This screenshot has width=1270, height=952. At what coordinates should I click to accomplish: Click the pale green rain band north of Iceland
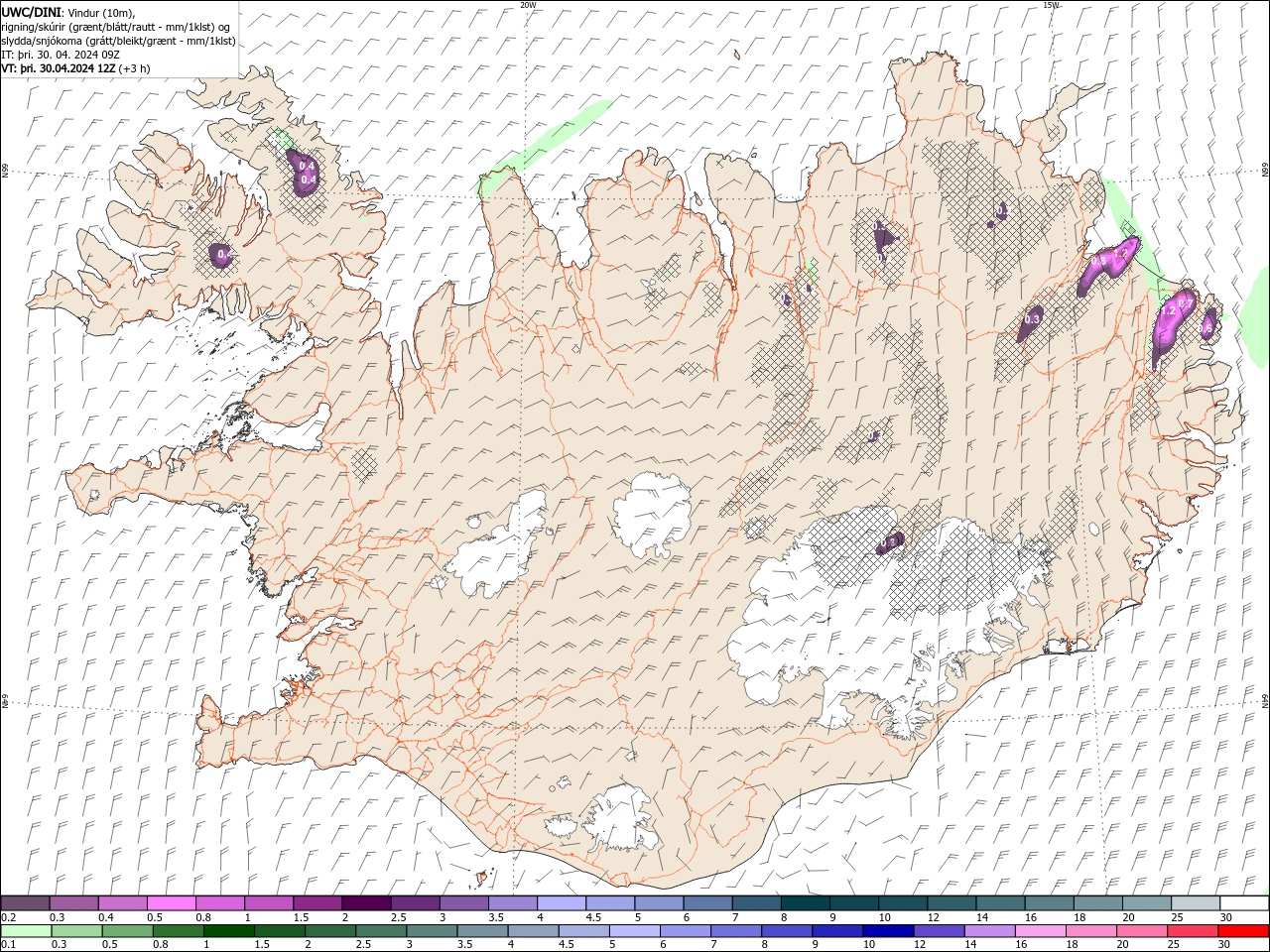click(546, 146)
